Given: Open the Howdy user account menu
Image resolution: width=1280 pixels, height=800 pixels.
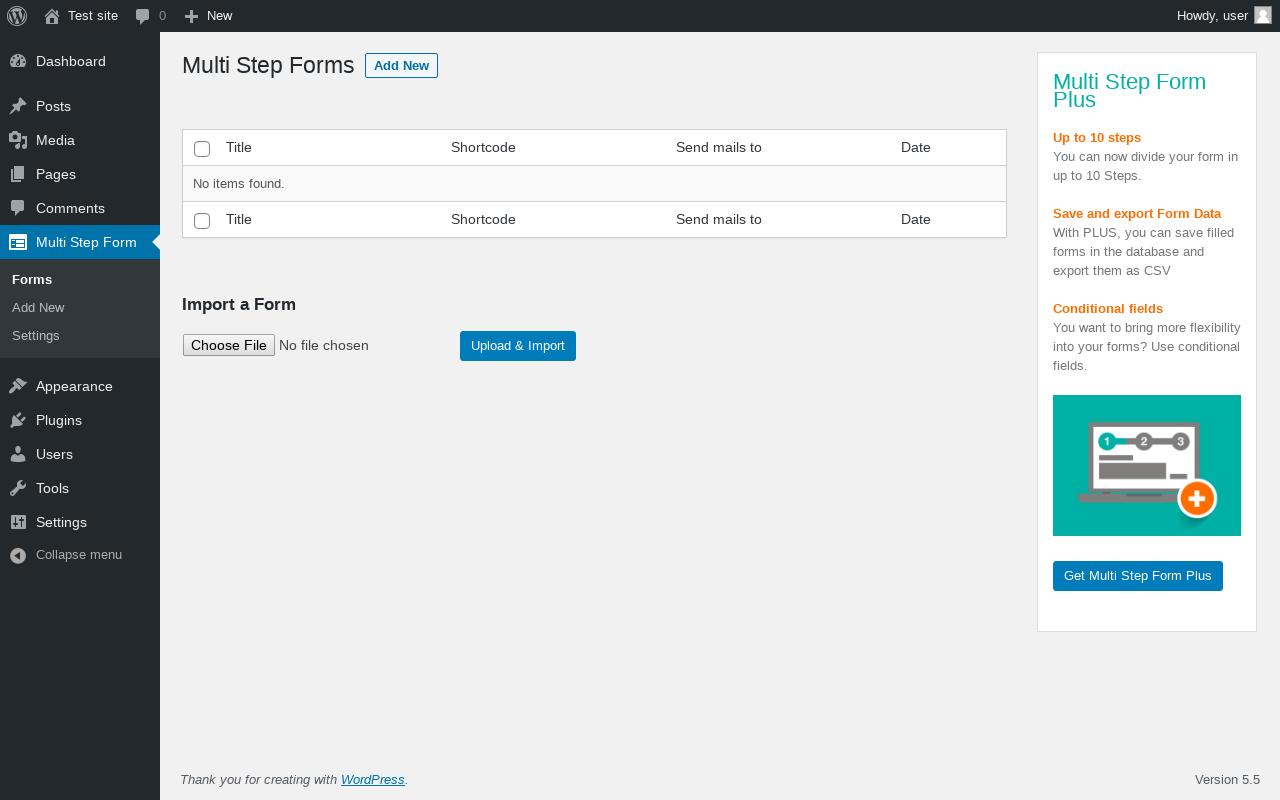Looking at the screenshot, I should [x=1223, y=16].
